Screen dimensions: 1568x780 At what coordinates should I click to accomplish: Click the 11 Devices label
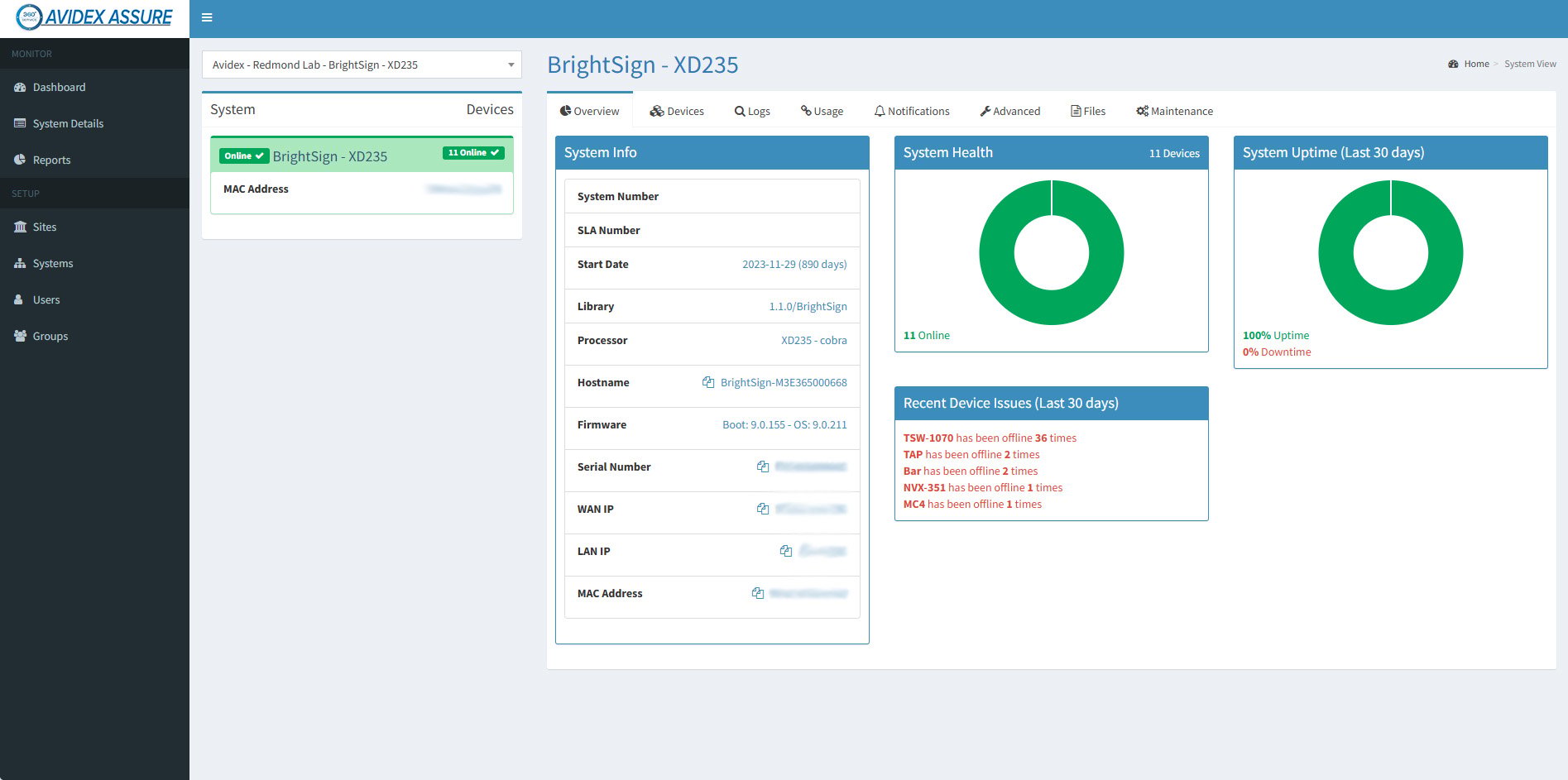[1174, 153]
